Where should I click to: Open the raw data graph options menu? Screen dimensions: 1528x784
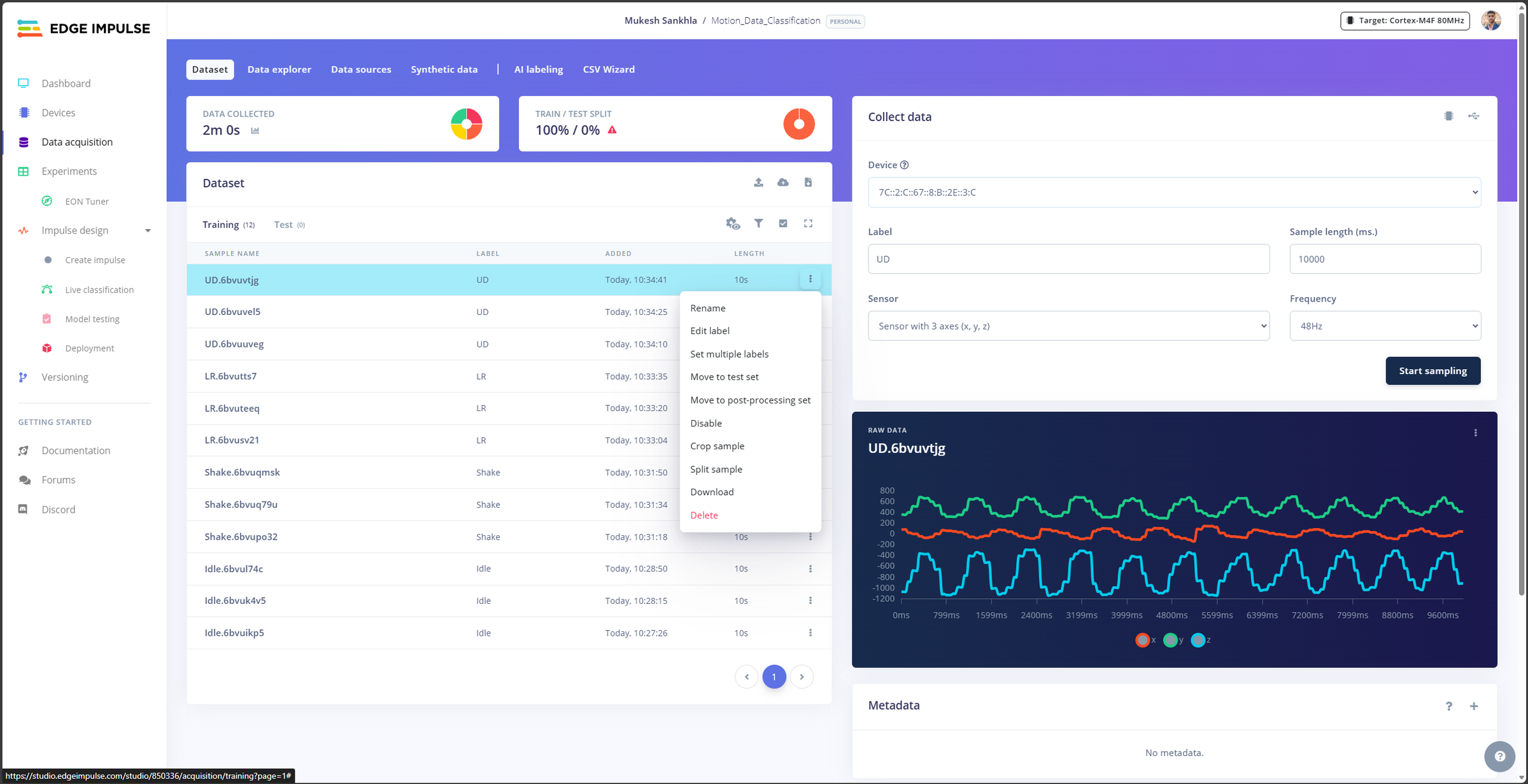point(1475,433)
